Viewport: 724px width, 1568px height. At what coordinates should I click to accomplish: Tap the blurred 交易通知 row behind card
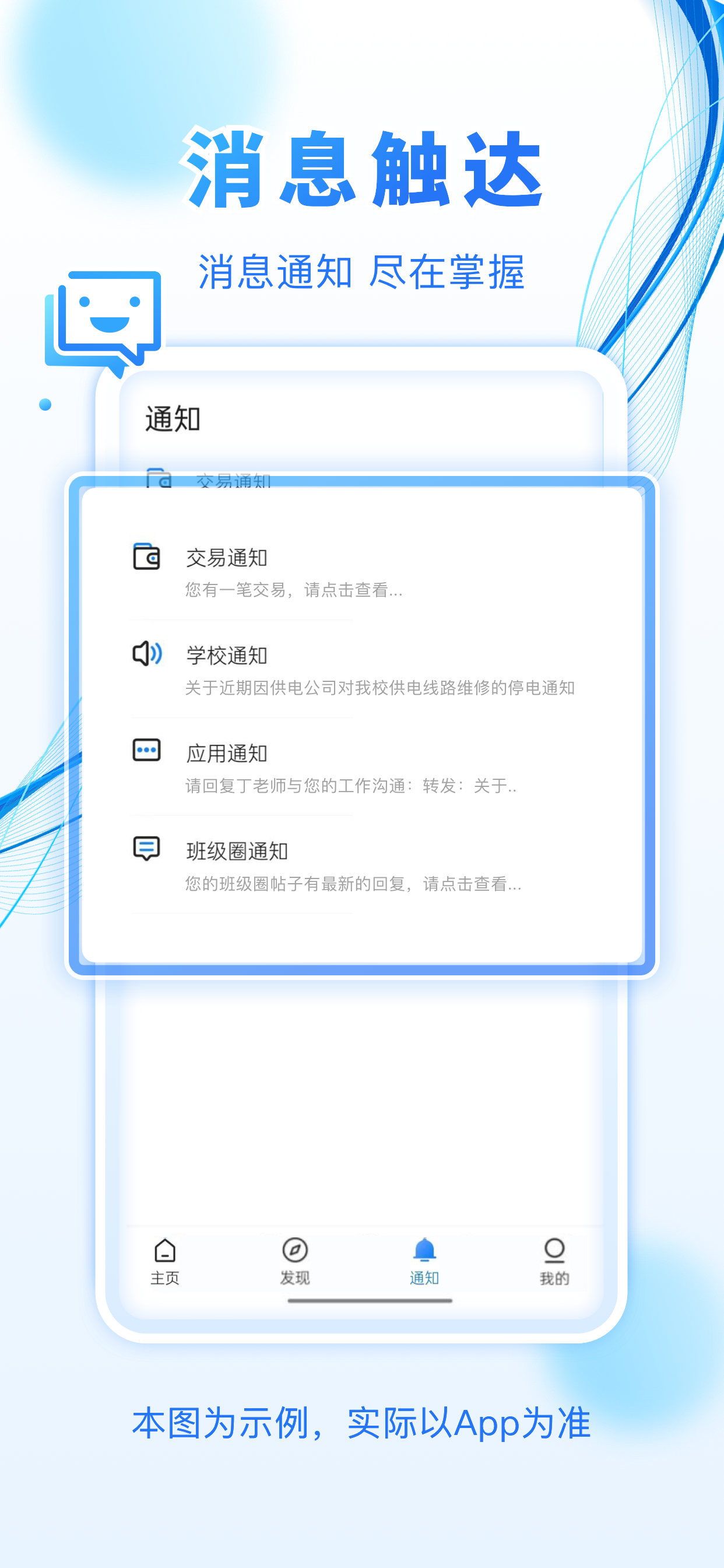(x=234, y=480)
